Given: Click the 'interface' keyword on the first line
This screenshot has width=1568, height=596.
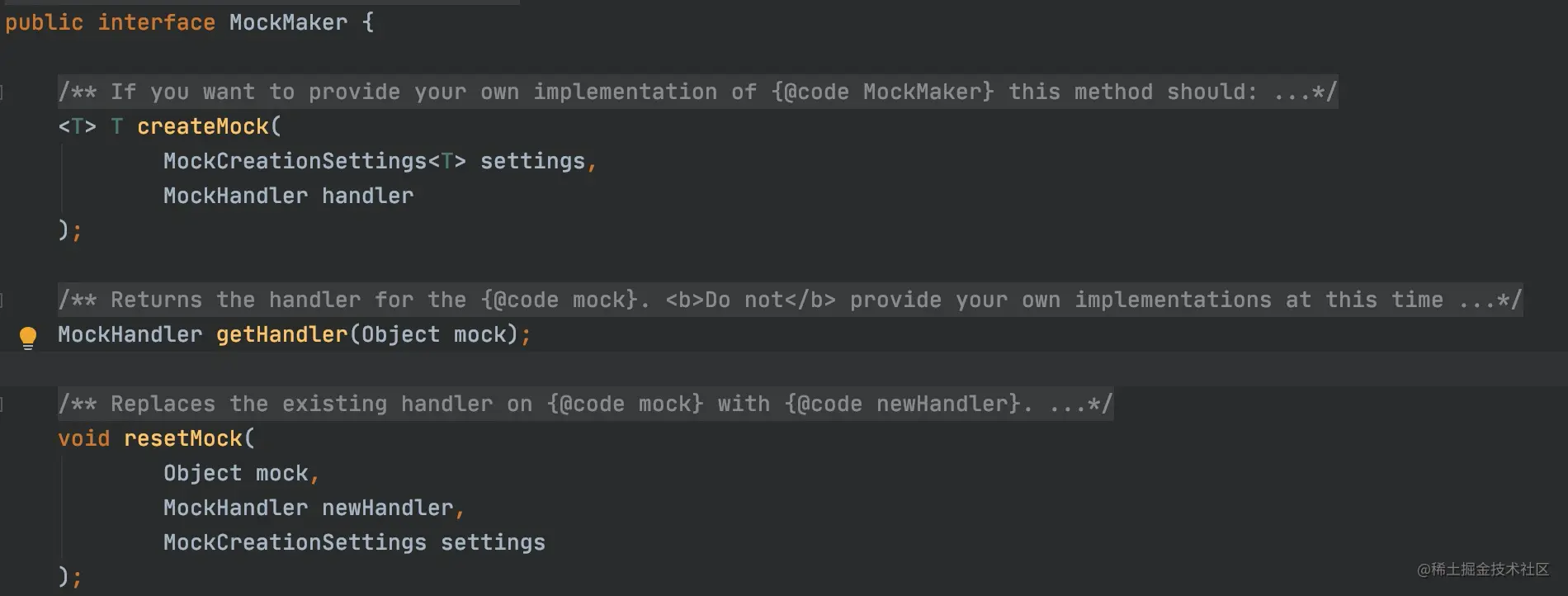Looking at the screenshot, I should (x=157, y=23).
